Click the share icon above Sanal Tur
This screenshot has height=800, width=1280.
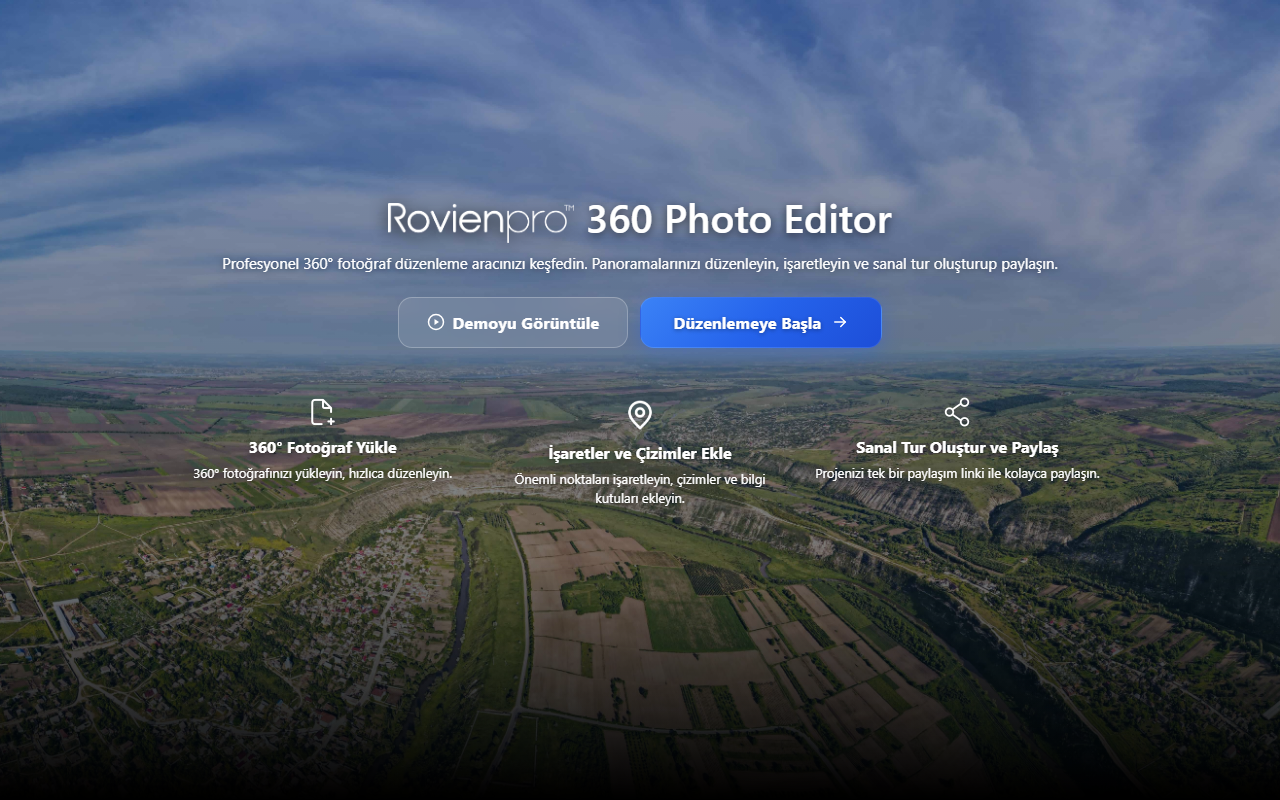[957, 412]
